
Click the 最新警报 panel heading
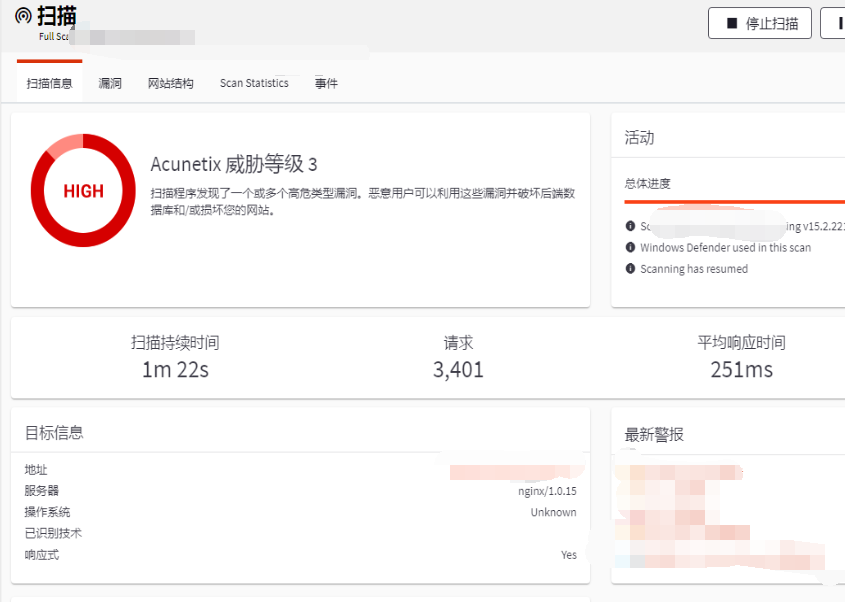point(654,434)
